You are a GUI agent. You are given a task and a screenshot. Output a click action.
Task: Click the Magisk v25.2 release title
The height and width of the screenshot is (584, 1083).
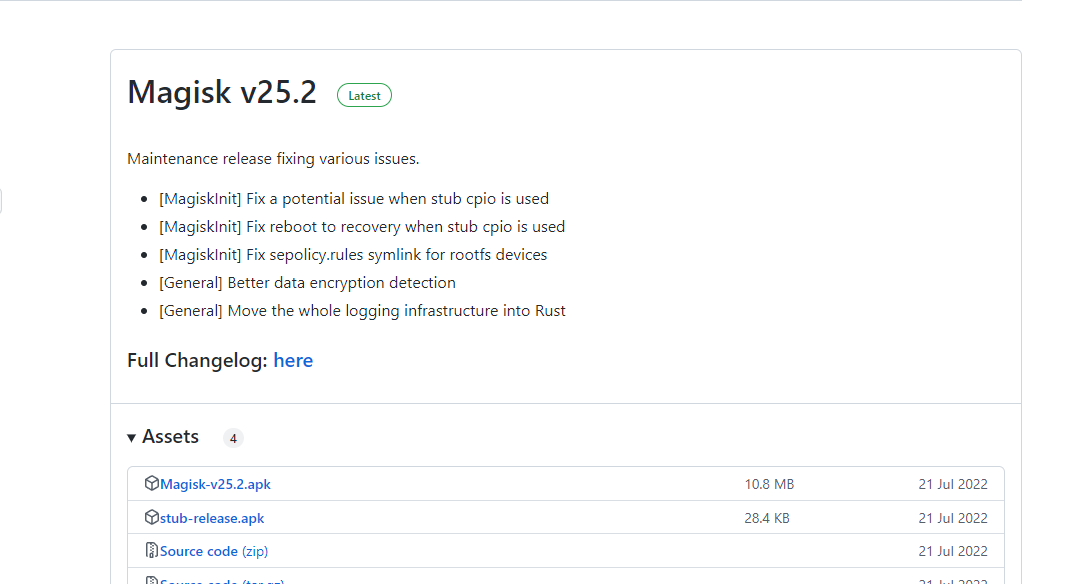click(x=222, y=93)
